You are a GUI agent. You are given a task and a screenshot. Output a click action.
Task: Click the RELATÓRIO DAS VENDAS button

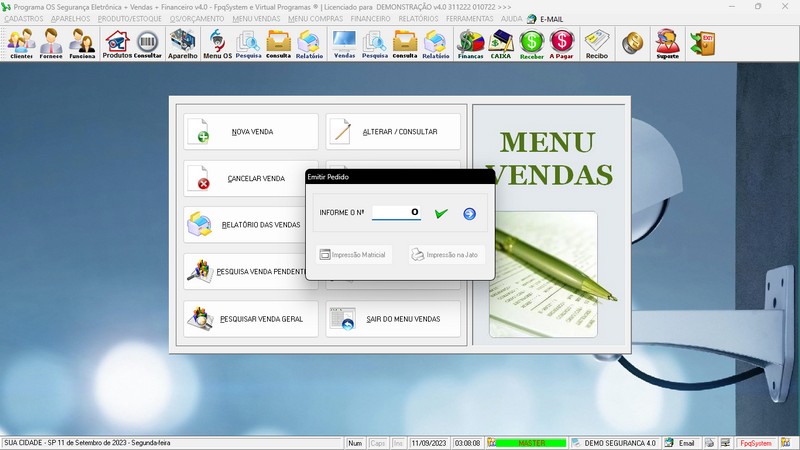coord(245,225)
